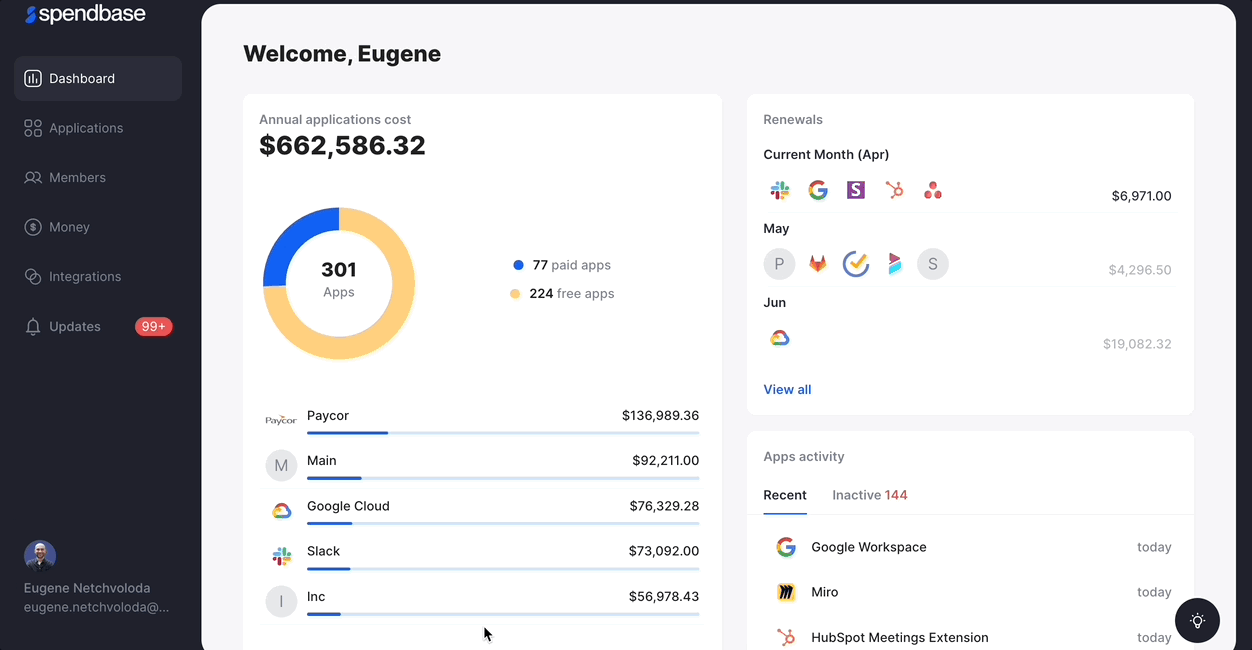The width and height of the screenshot is (1252, 650).
Task: Open the Dashboard sidebar item
Action: pos(98,78)
